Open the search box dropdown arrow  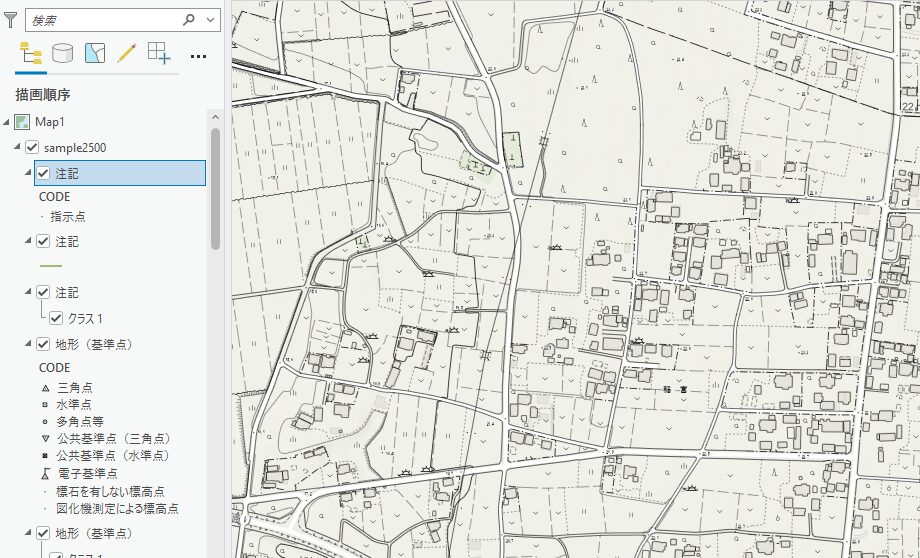coord(211,20)
